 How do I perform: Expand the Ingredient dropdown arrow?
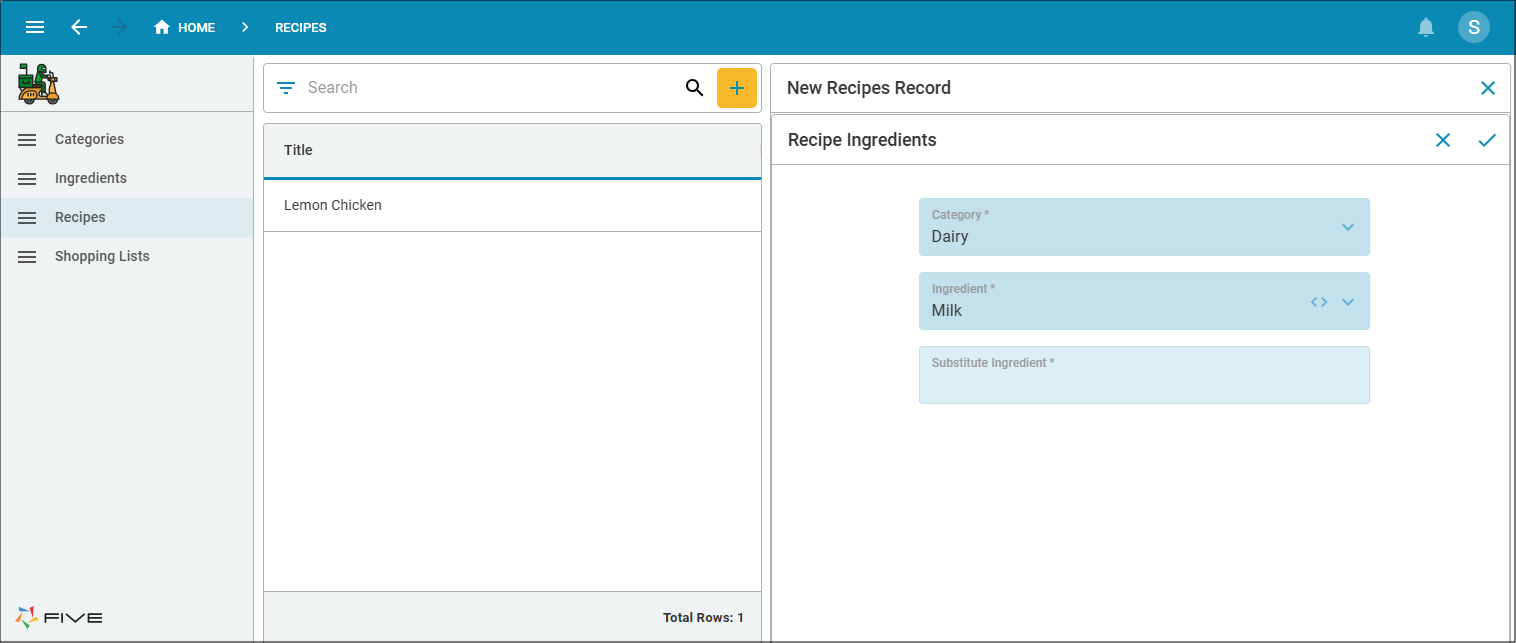(x=1348, y=301)
